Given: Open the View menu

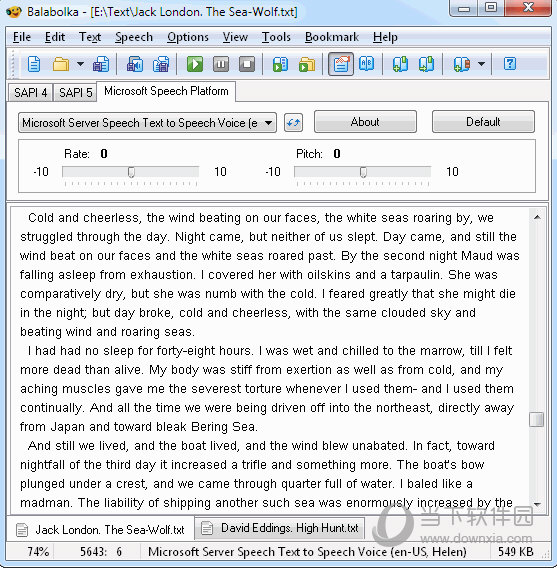Looking at the screenshot, I should coord(235,37).
